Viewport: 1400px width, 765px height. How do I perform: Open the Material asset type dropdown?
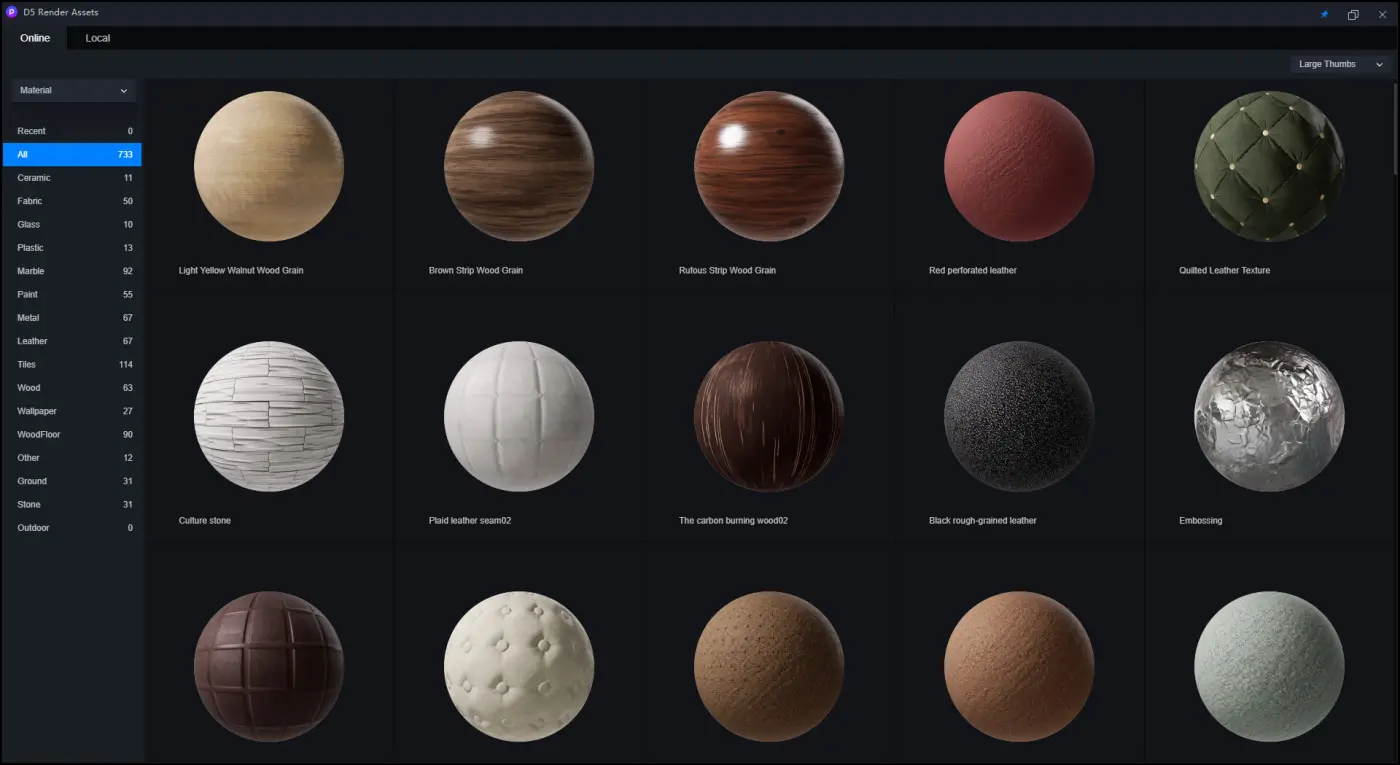click(x=74, y=90)
